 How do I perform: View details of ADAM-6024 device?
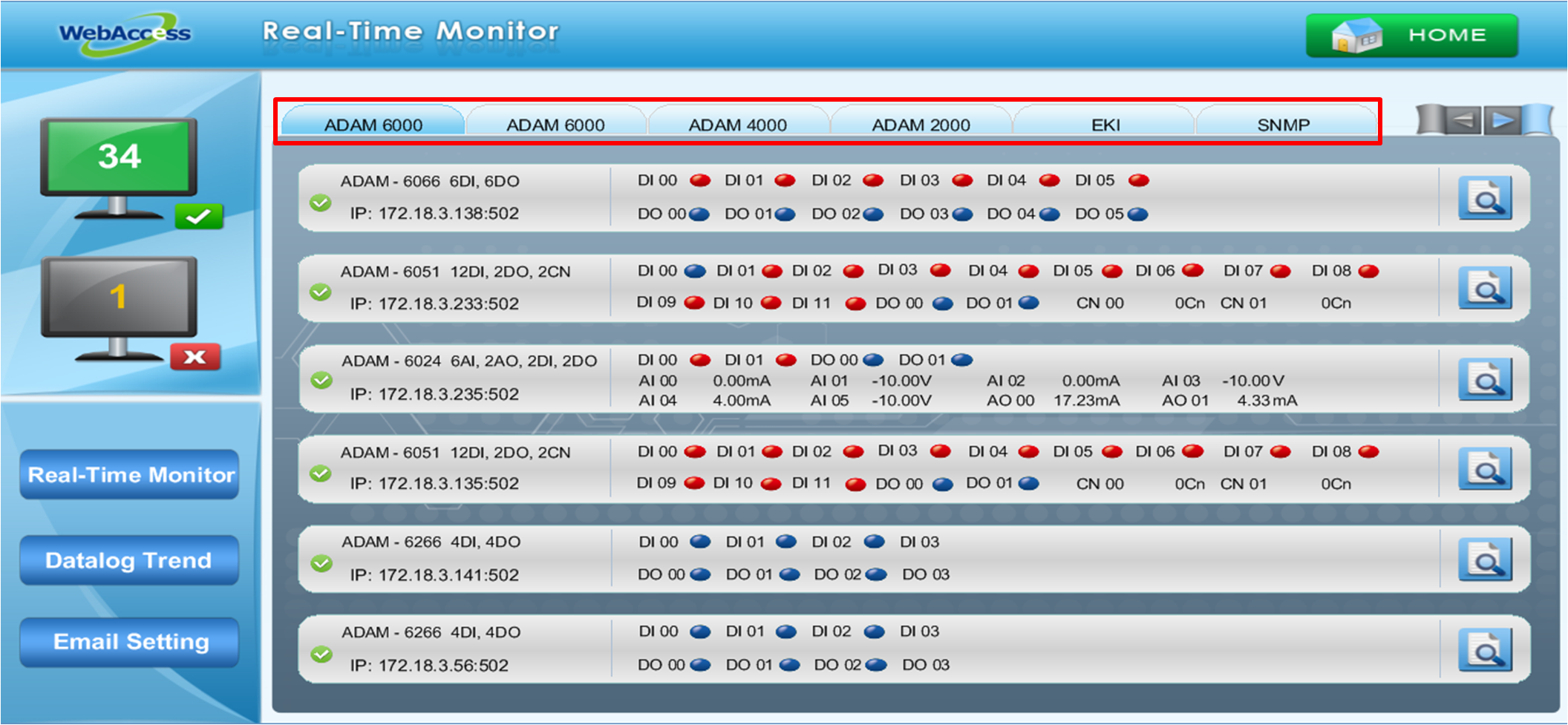1484,379
